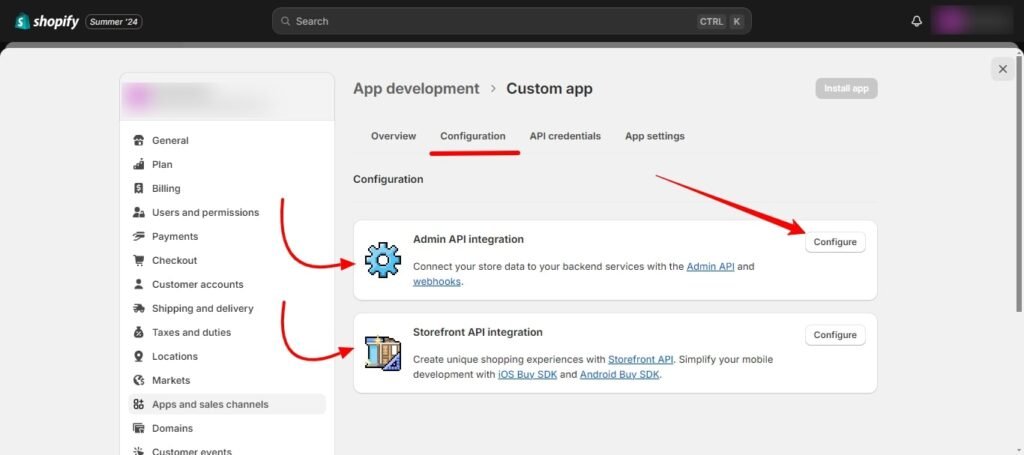Open the webhooks link

(x=437, y=282)
